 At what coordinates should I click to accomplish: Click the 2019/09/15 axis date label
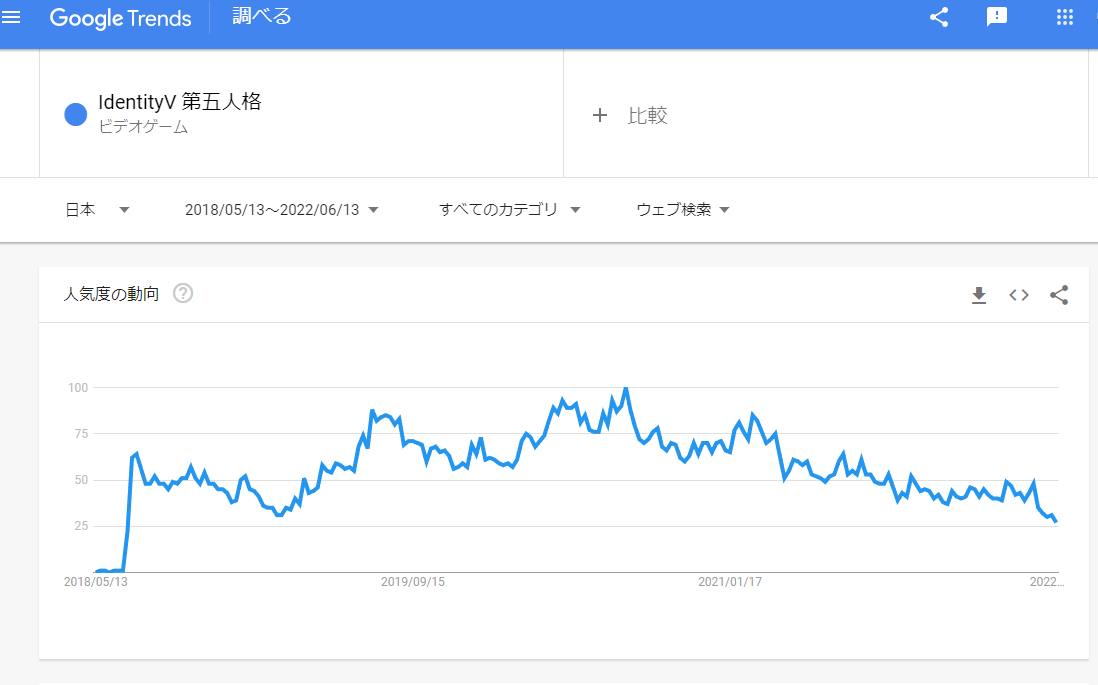pyautogui.click(x=413, y=581)
